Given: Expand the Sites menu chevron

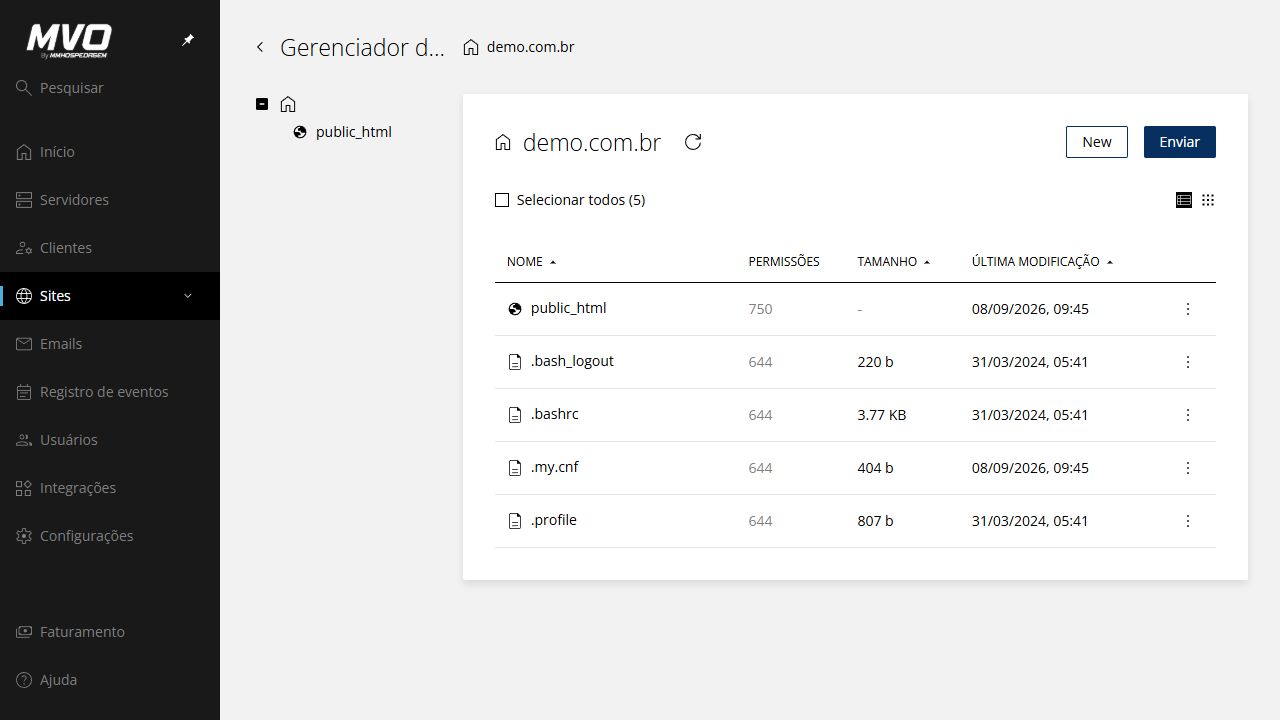Looking at the screenshot, I should (188, 296).
